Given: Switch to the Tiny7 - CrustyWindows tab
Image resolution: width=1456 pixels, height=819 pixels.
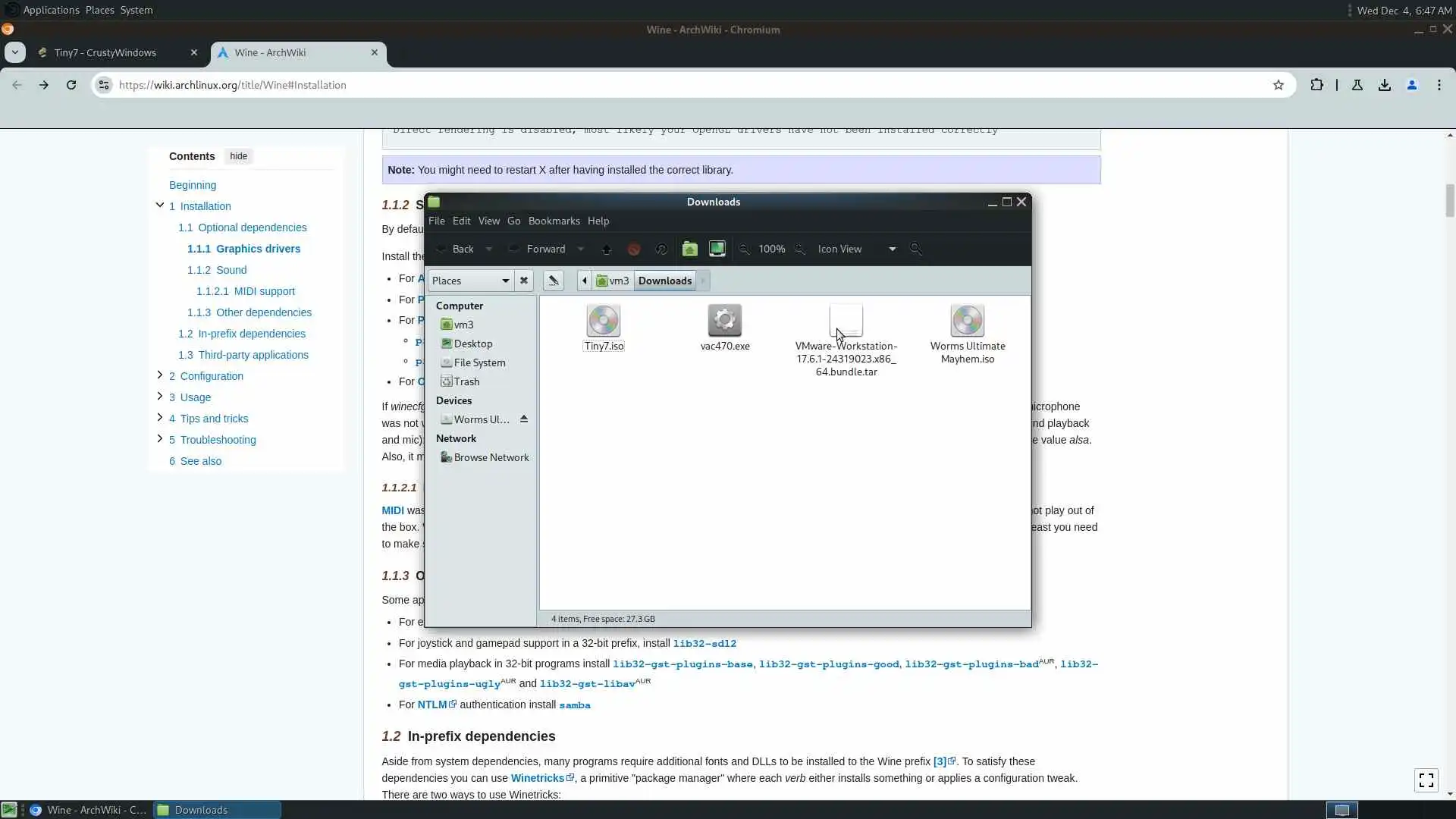Looking at the screenshot, I should pos(106,52).
